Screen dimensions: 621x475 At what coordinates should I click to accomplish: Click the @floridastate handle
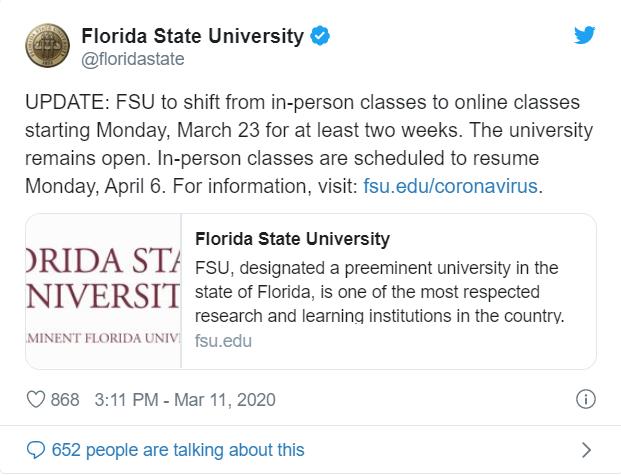coord(133,59)
